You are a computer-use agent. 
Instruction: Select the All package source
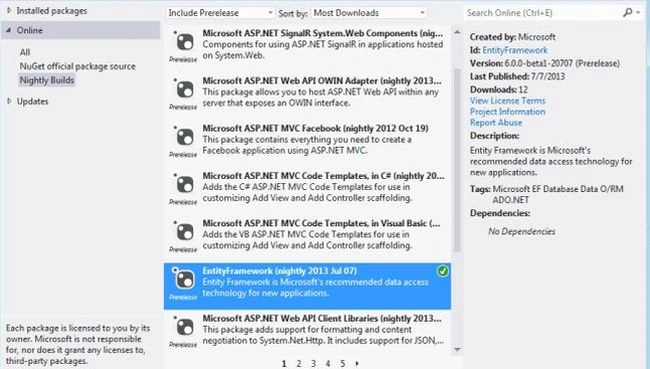click(x=25, y=52)
